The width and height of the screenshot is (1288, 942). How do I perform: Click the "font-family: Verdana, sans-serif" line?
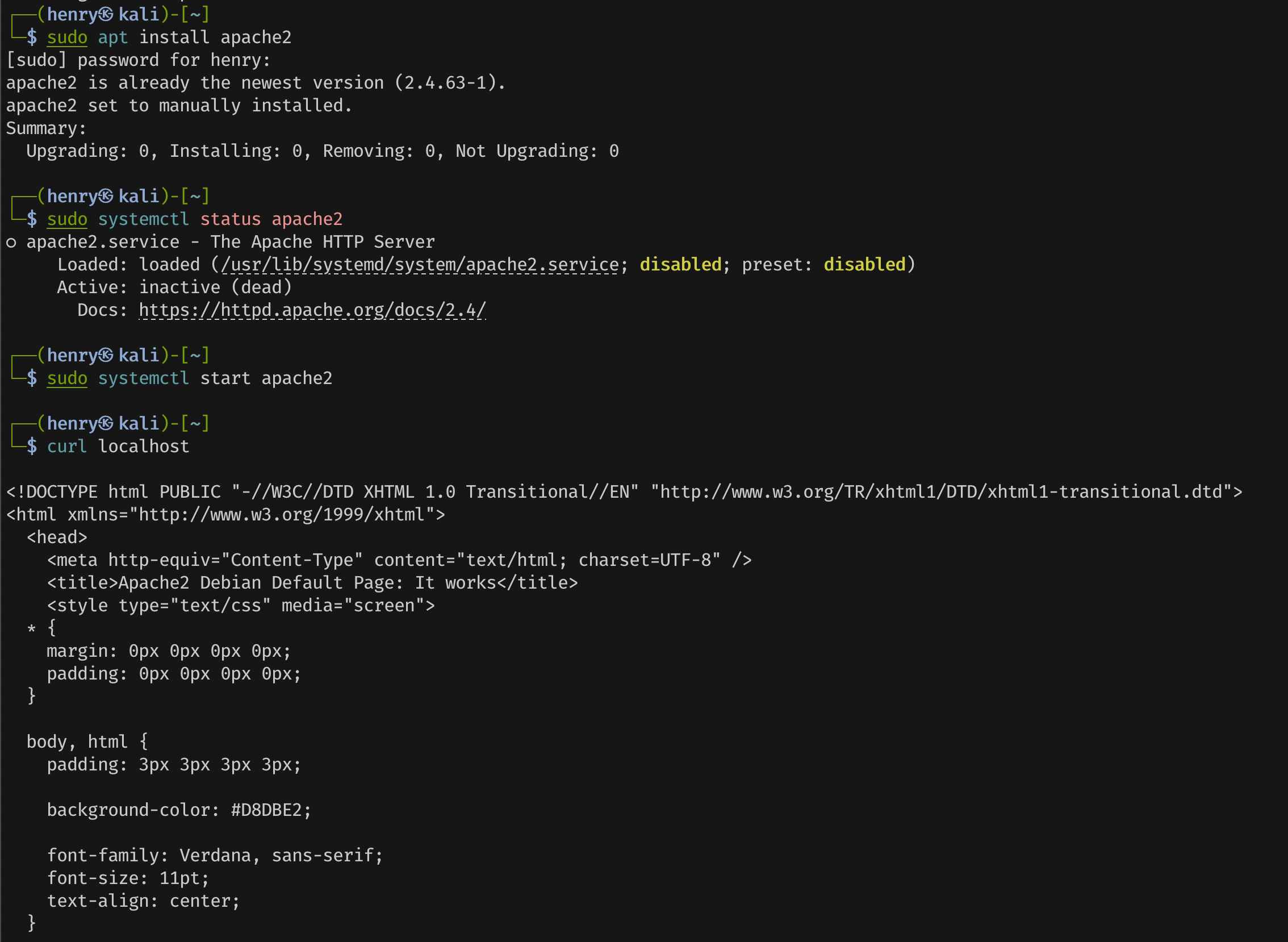(215, 855)
